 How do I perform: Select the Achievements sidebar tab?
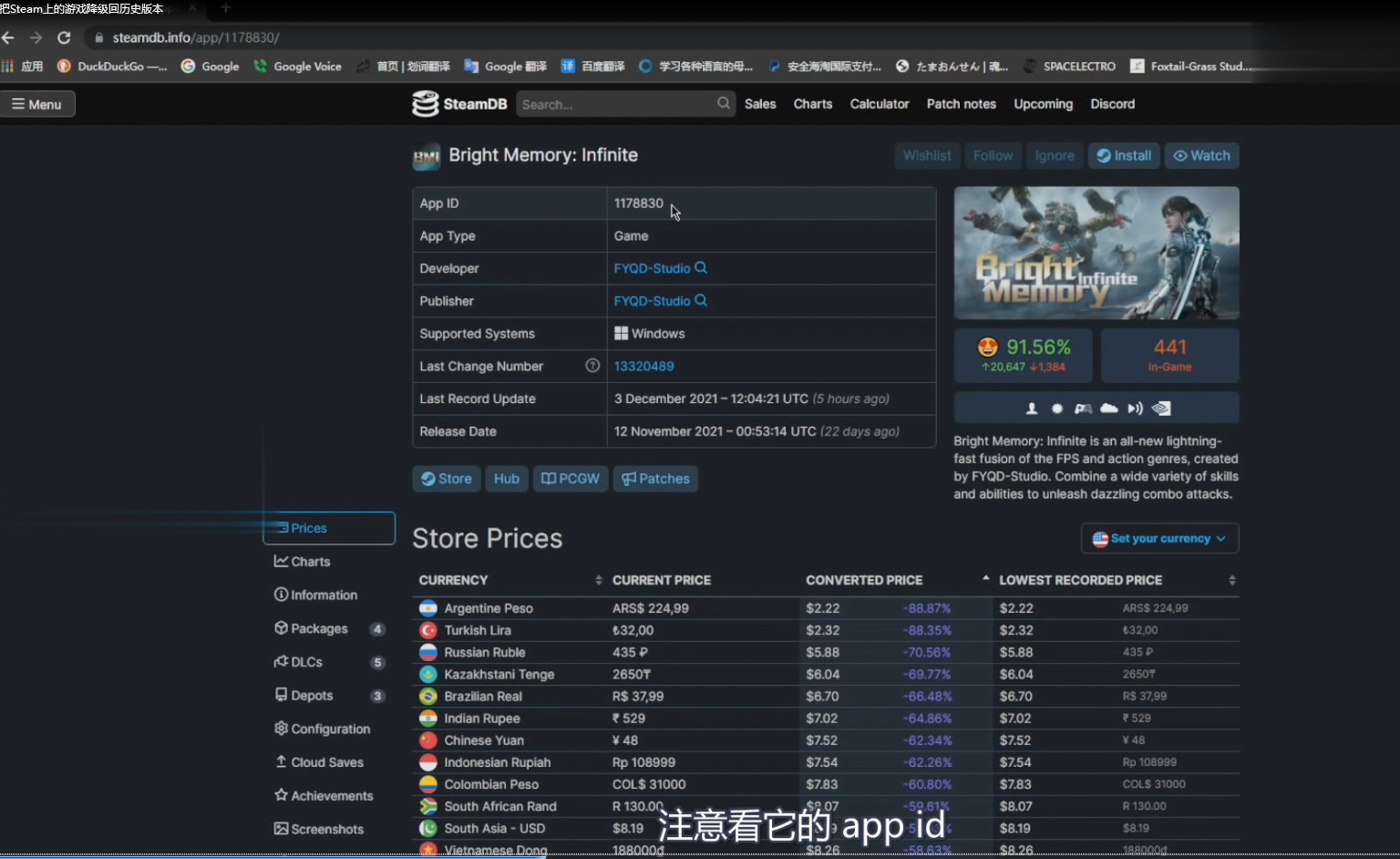[329, 795]
